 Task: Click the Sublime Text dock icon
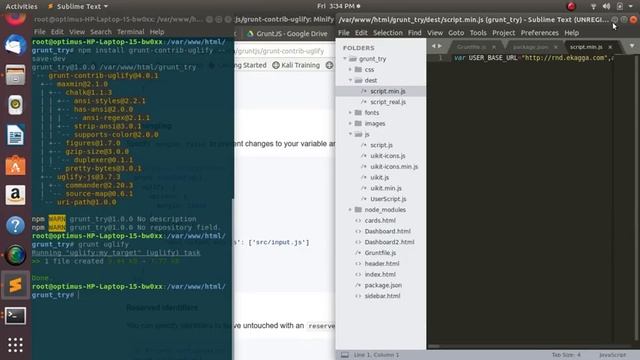15,285
